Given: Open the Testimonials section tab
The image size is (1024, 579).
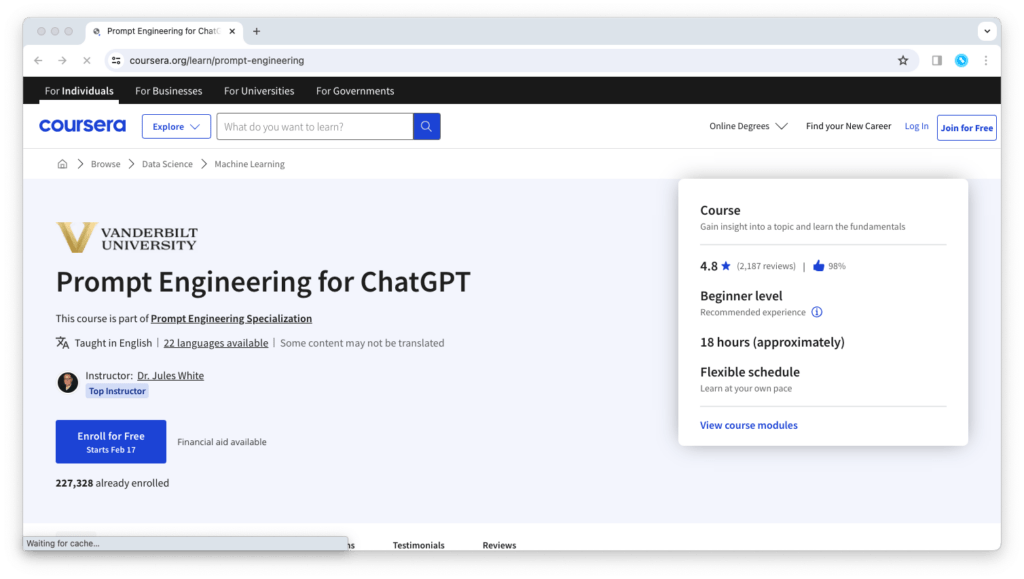Looking at the screenshot, I should tap(418, 545).
